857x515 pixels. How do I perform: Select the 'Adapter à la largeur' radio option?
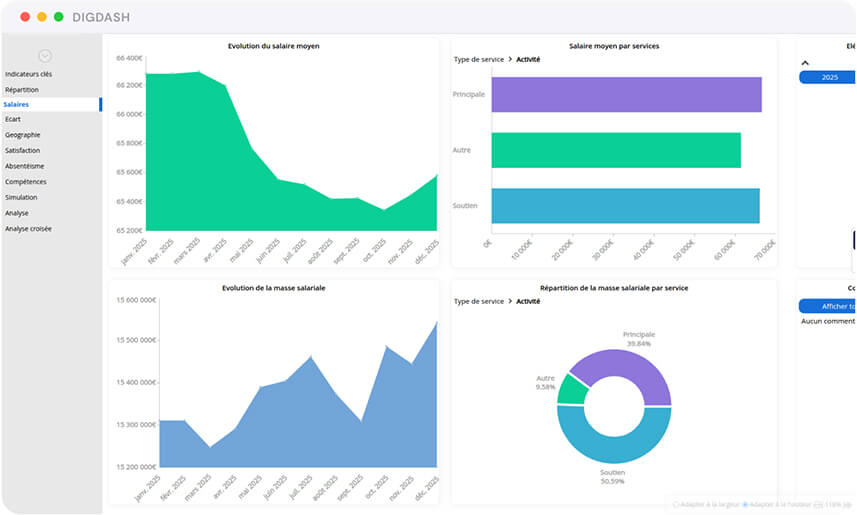point(676,505)
